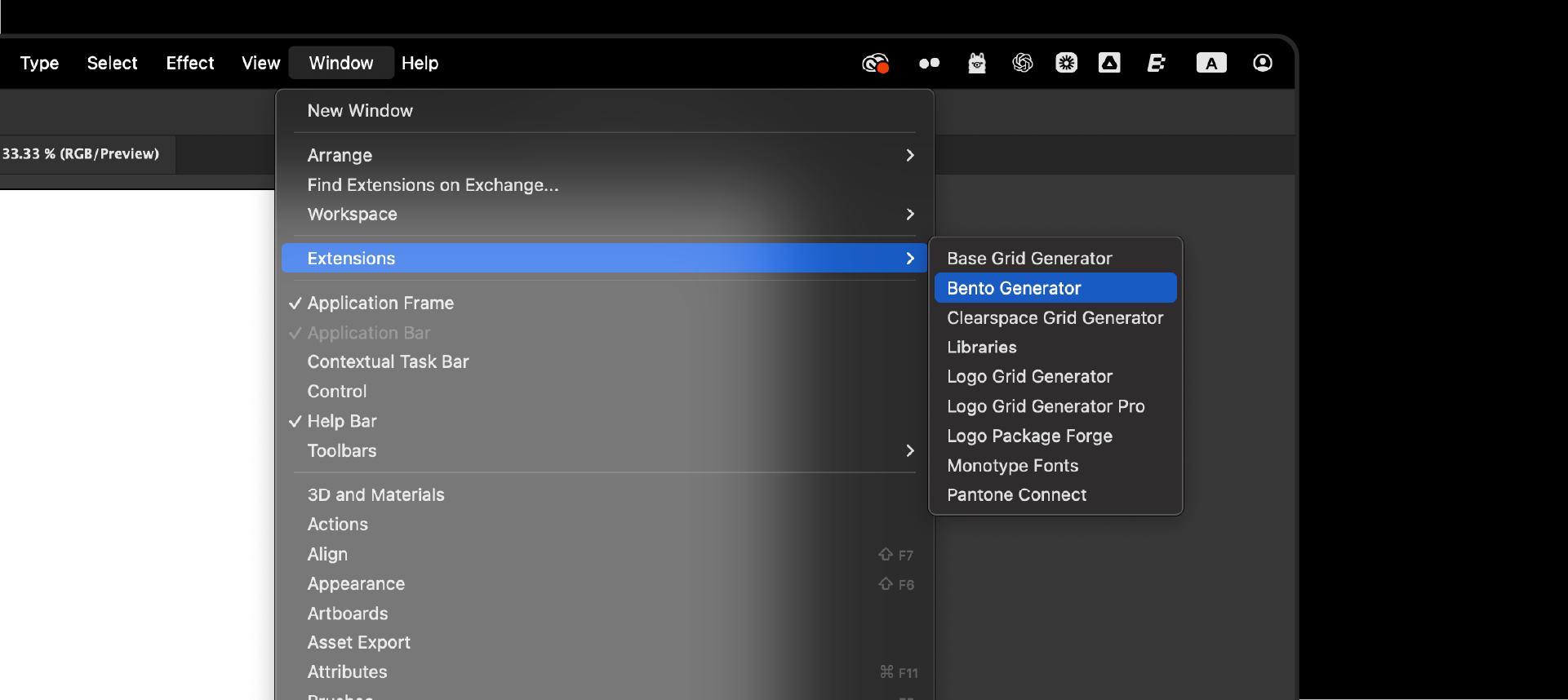This screenshot has width=1568, height=700.
Task: Open the Attributes panel
Action: pos(604,671)
